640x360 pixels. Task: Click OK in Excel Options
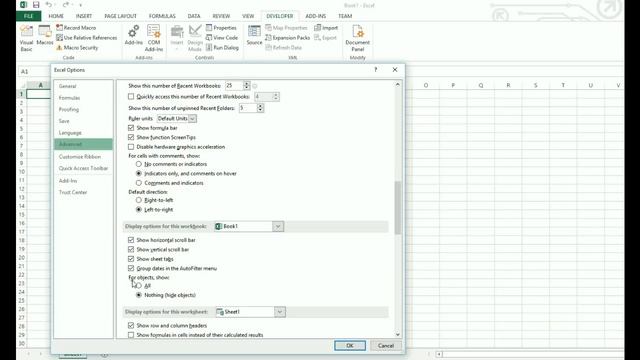point(350,345)
